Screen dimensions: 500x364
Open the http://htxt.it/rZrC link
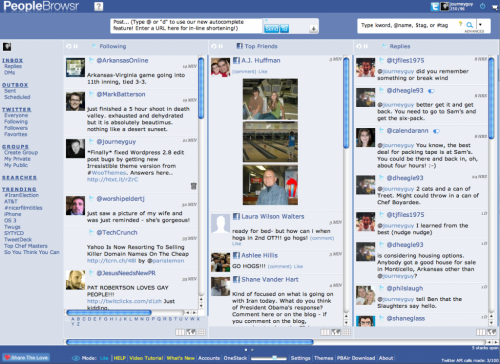112,179
